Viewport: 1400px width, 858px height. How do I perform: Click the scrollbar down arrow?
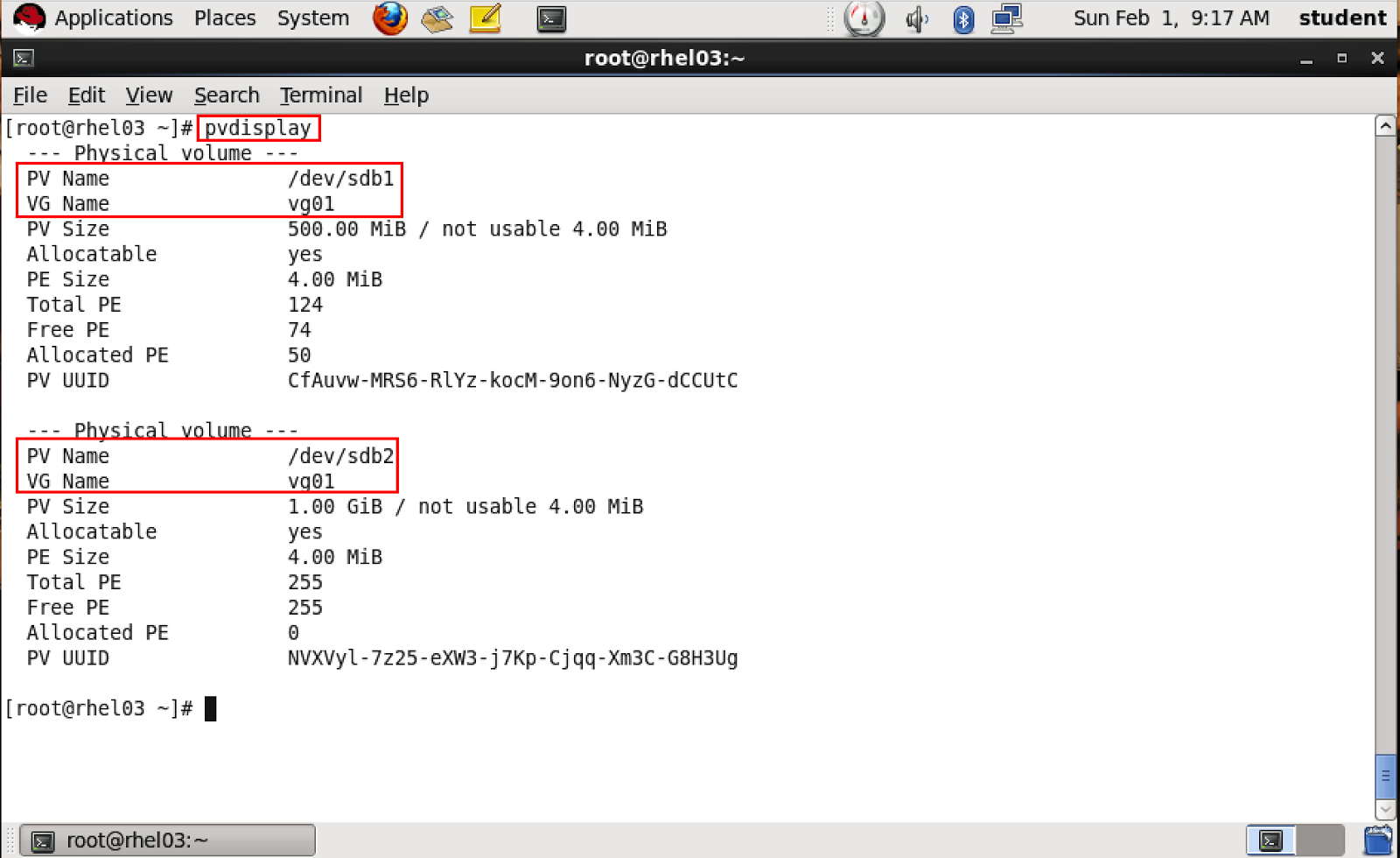1386,810
